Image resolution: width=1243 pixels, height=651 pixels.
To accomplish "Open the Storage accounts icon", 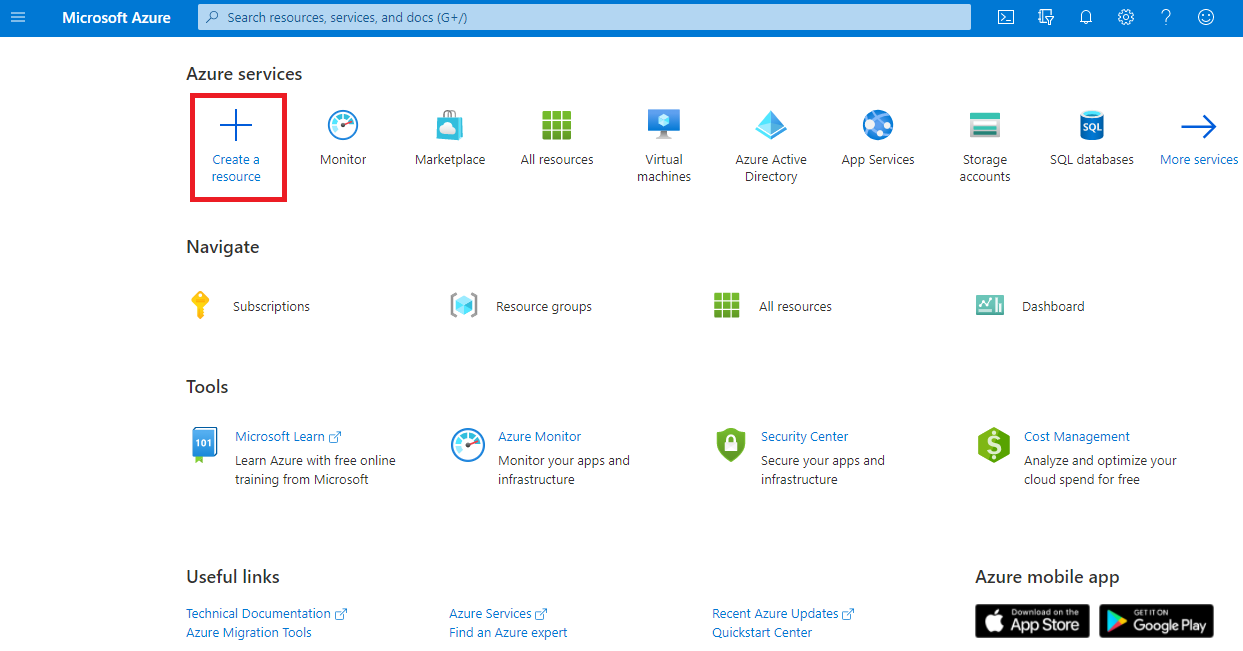I will 985,125.
